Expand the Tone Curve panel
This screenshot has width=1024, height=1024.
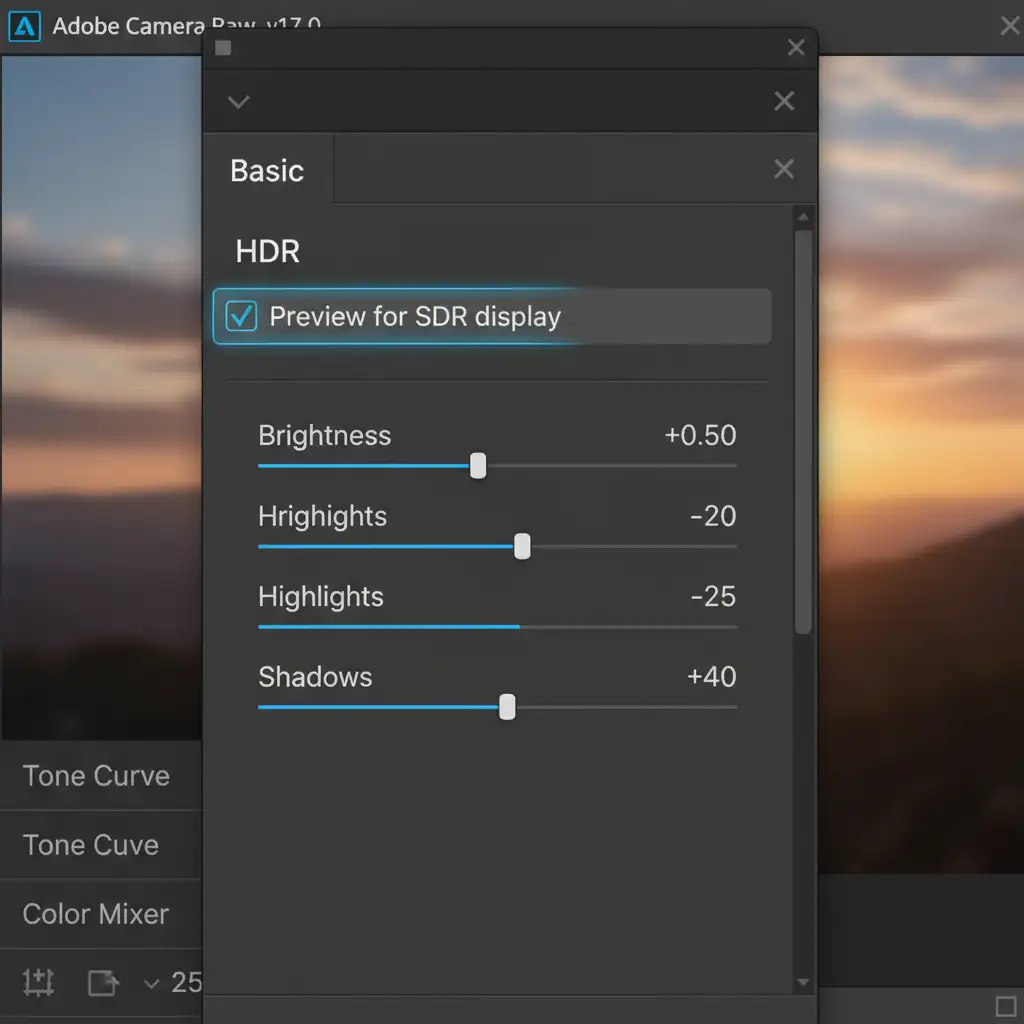[96, 776]
